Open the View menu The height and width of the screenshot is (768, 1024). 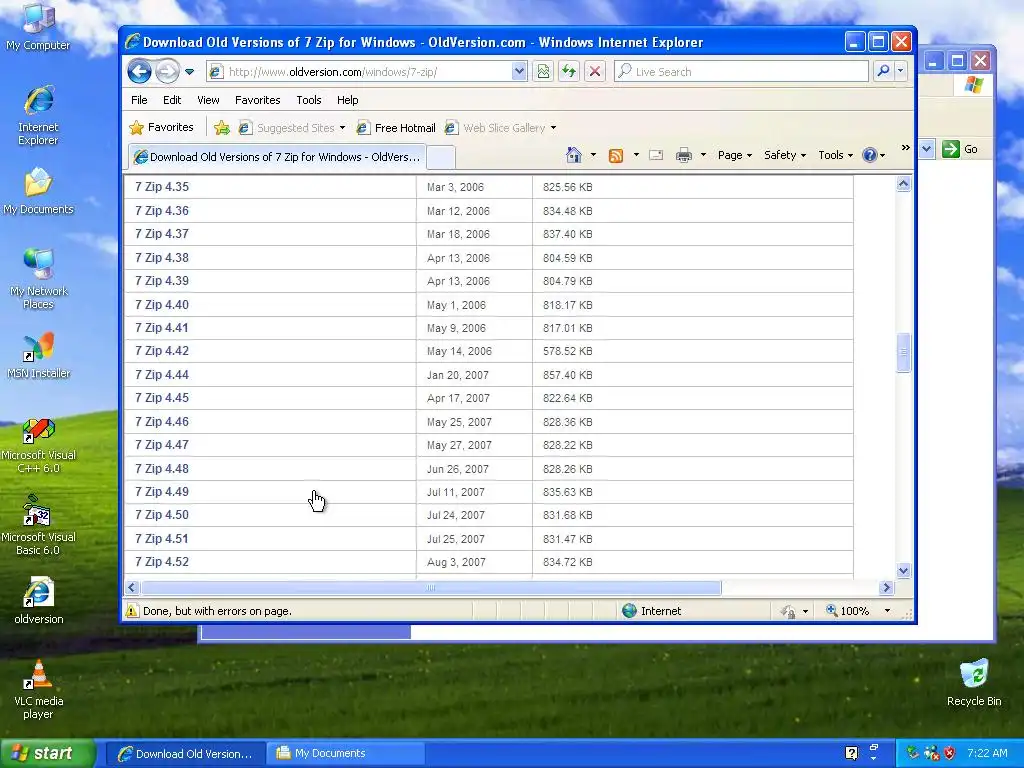pyautogui.click(x=208, y=100)
